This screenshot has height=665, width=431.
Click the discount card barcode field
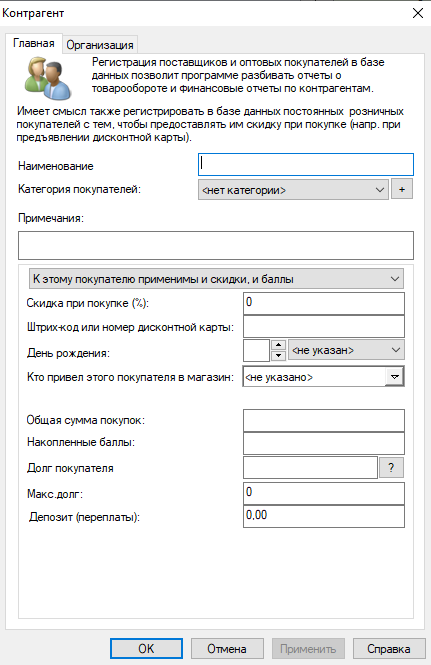(324, 327)
